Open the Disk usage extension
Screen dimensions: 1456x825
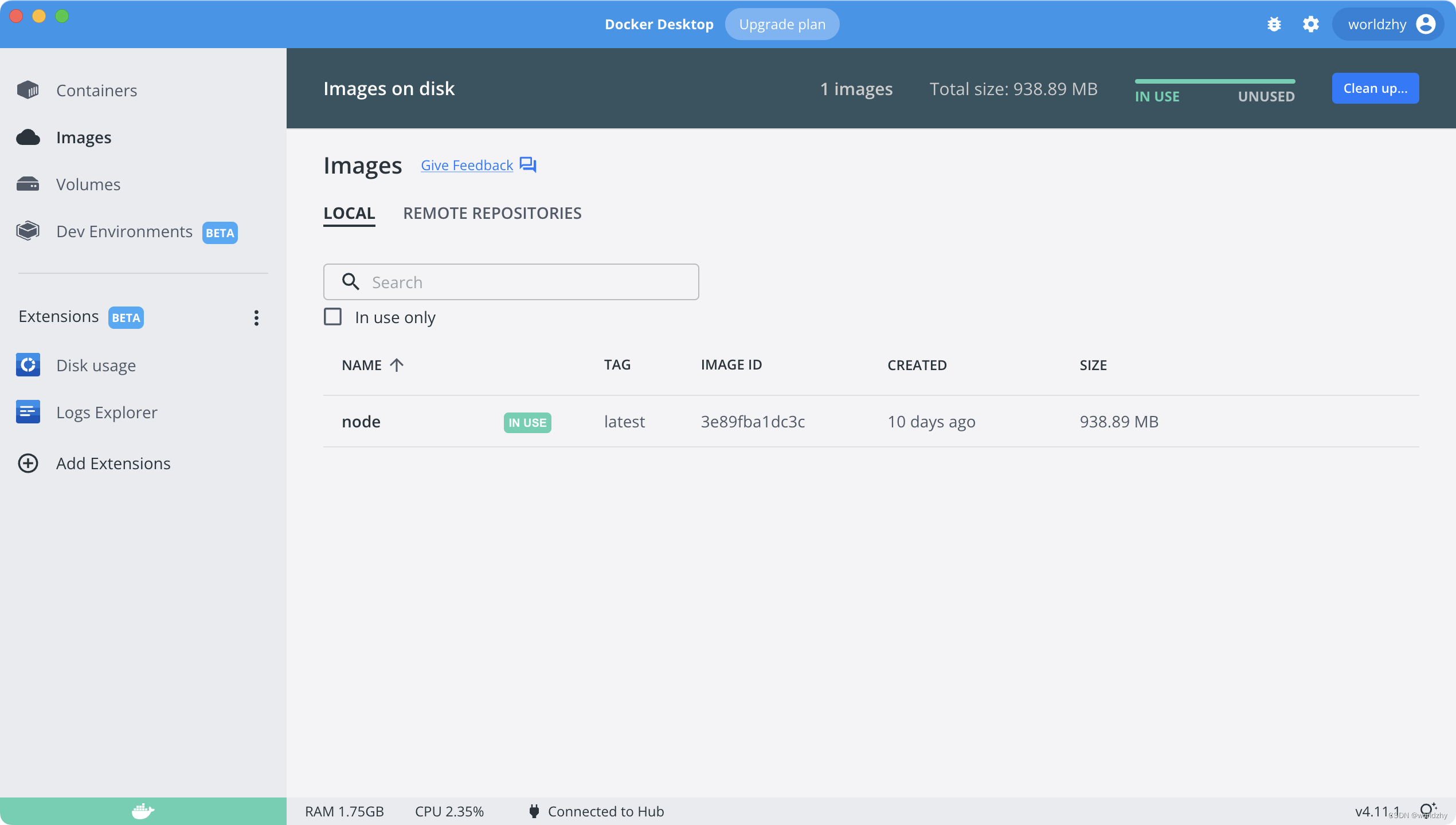(x=96, y=366)
